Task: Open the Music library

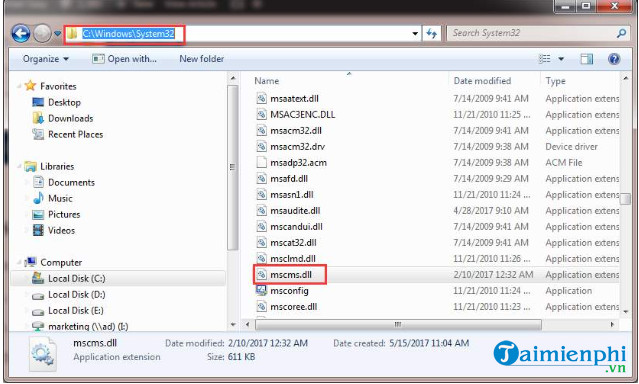Action: [x=60, y=199]
